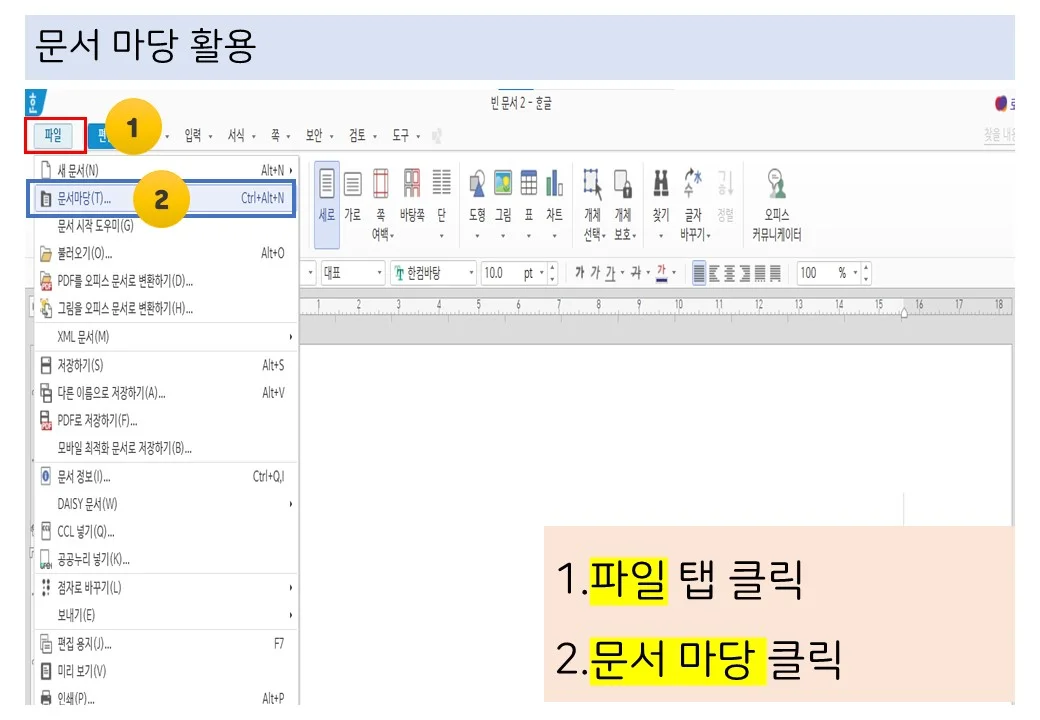
Task: Select CCL 넣기(Q)... entry
Action: 166,532
